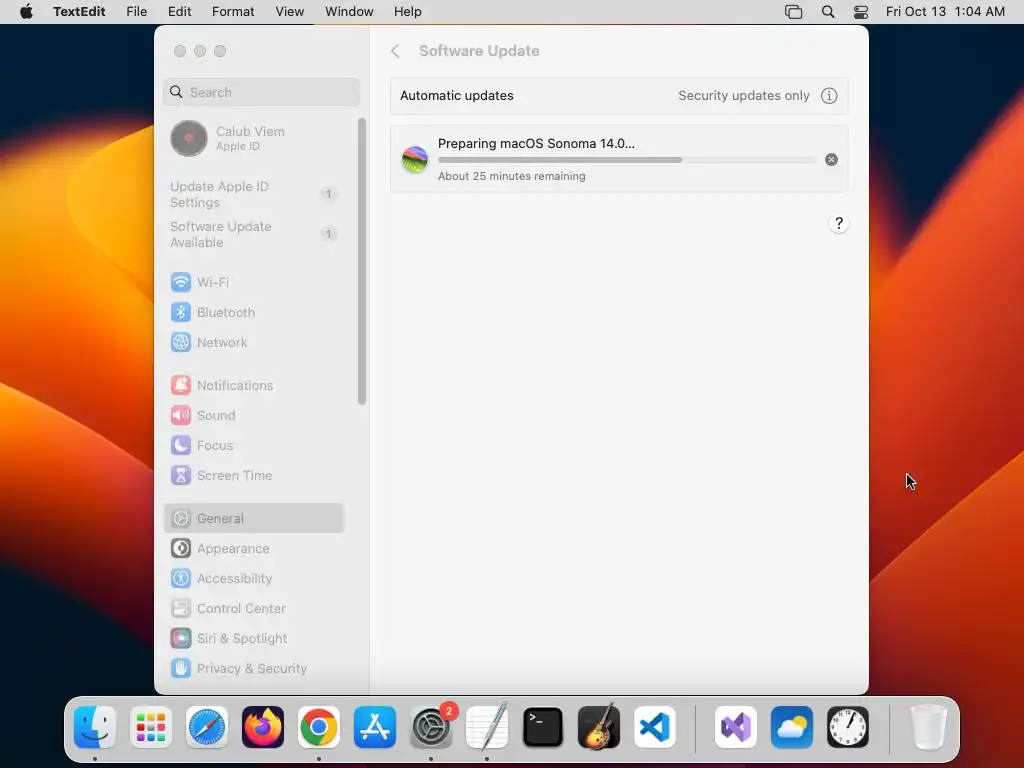Open Software Update Available notice
Image resolution: width=1024 pixels, height=768 pixels.
[253, 234]
